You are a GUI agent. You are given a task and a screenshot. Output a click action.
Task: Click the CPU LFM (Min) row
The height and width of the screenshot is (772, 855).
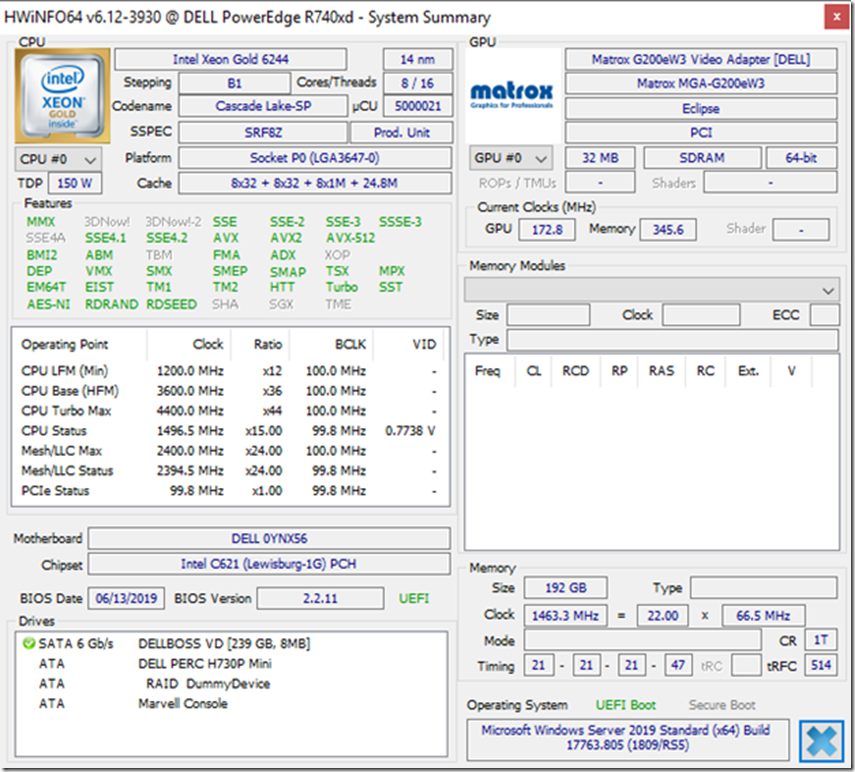pyautogui.click(x=230, y=371)
